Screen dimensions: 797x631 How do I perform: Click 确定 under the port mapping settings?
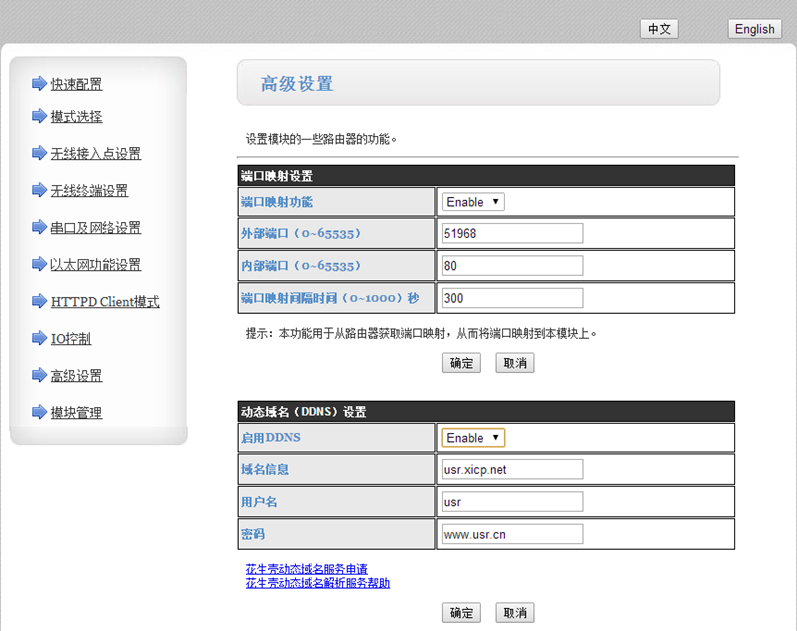461,363
